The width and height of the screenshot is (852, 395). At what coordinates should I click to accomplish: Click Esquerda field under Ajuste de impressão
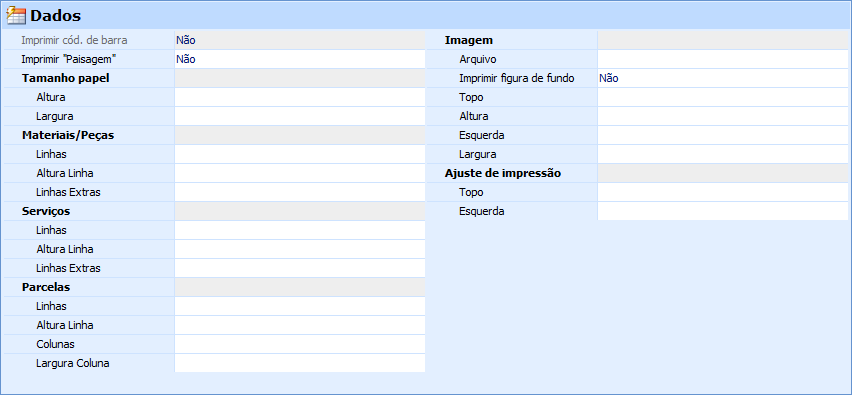click(722, 211)
